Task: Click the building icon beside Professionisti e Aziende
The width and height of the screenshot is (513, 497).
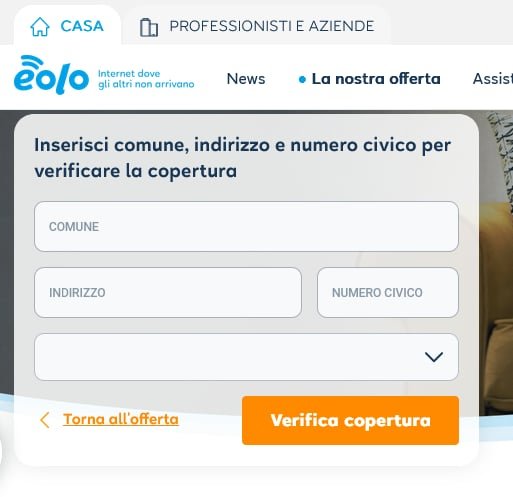Action: (x=149, y=27)
